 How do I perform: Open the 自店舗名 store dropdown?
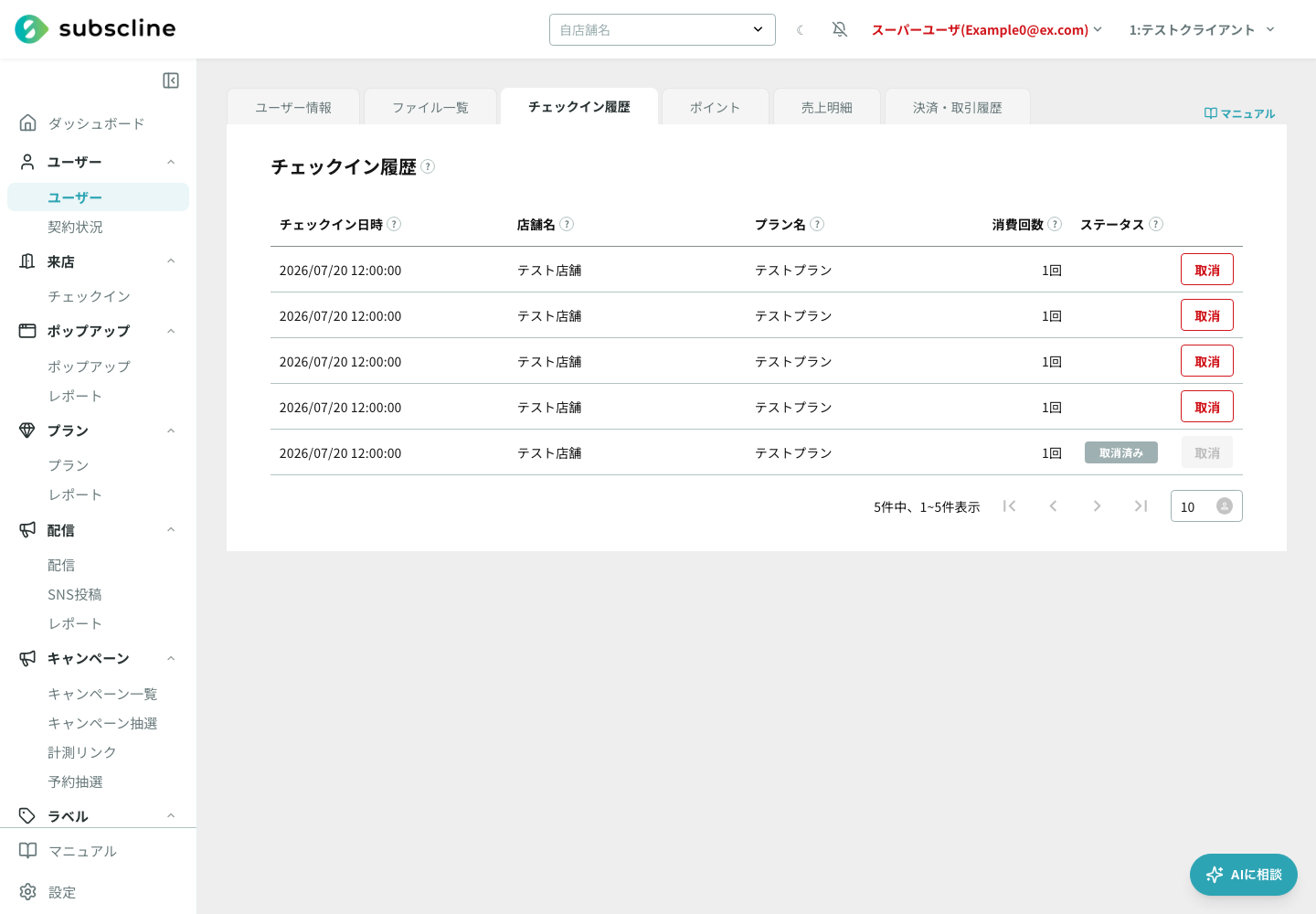[663, 29]
